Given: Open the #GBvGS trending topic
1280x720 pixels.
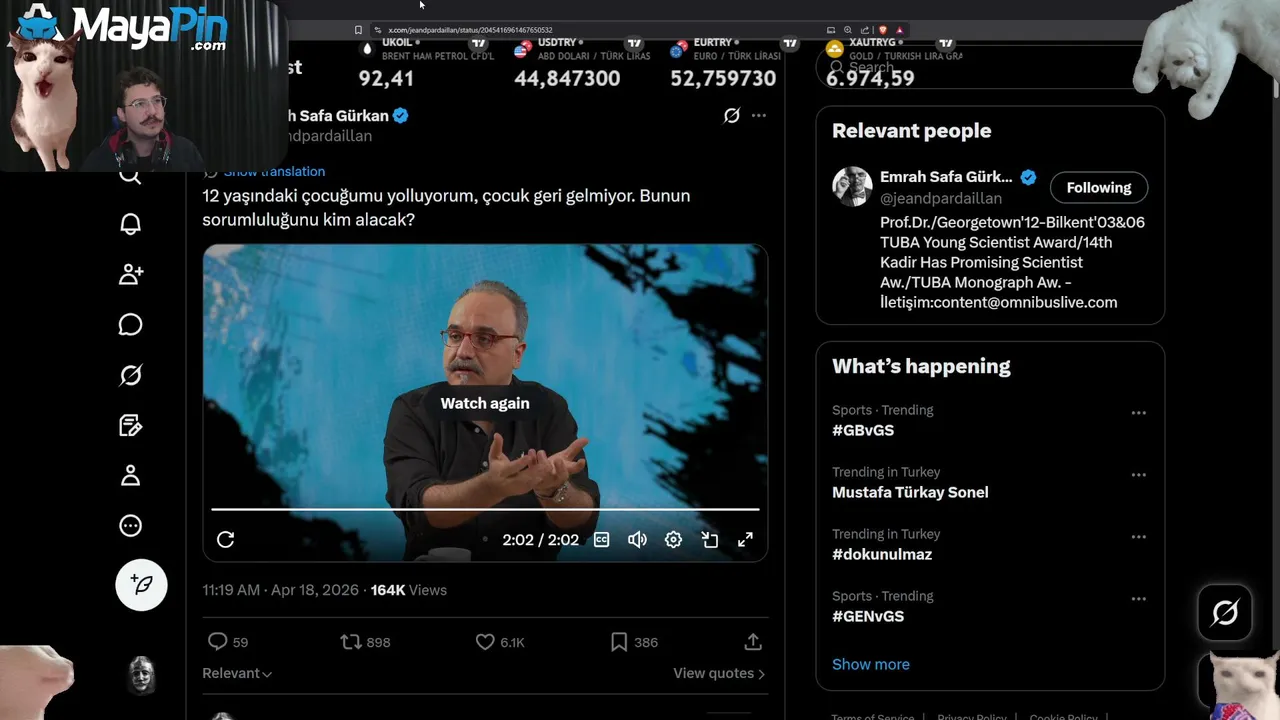Looking at the screenshot, I should [x=863, y=430].
